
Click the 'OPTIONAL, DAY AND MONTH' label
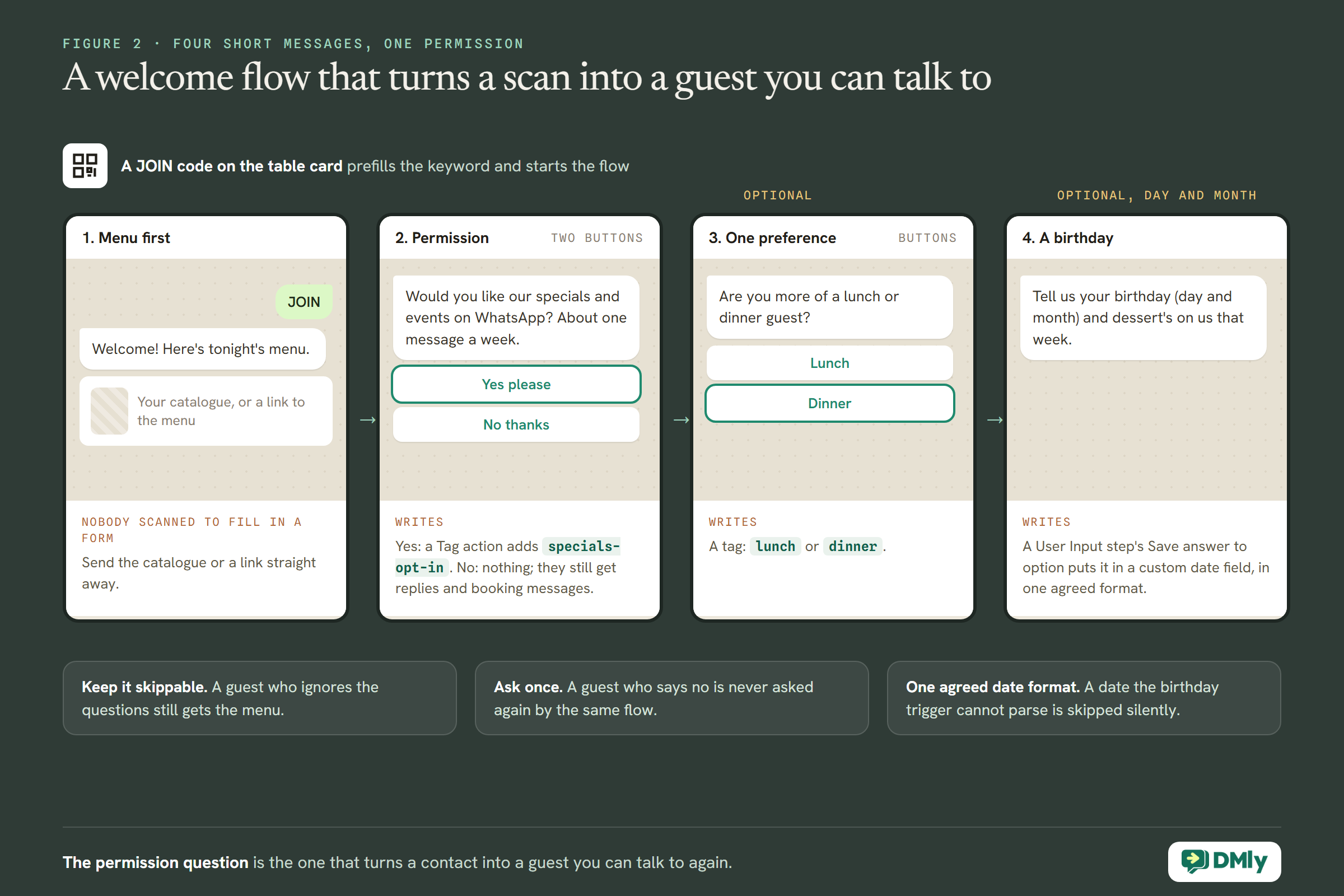point(1156,195)
